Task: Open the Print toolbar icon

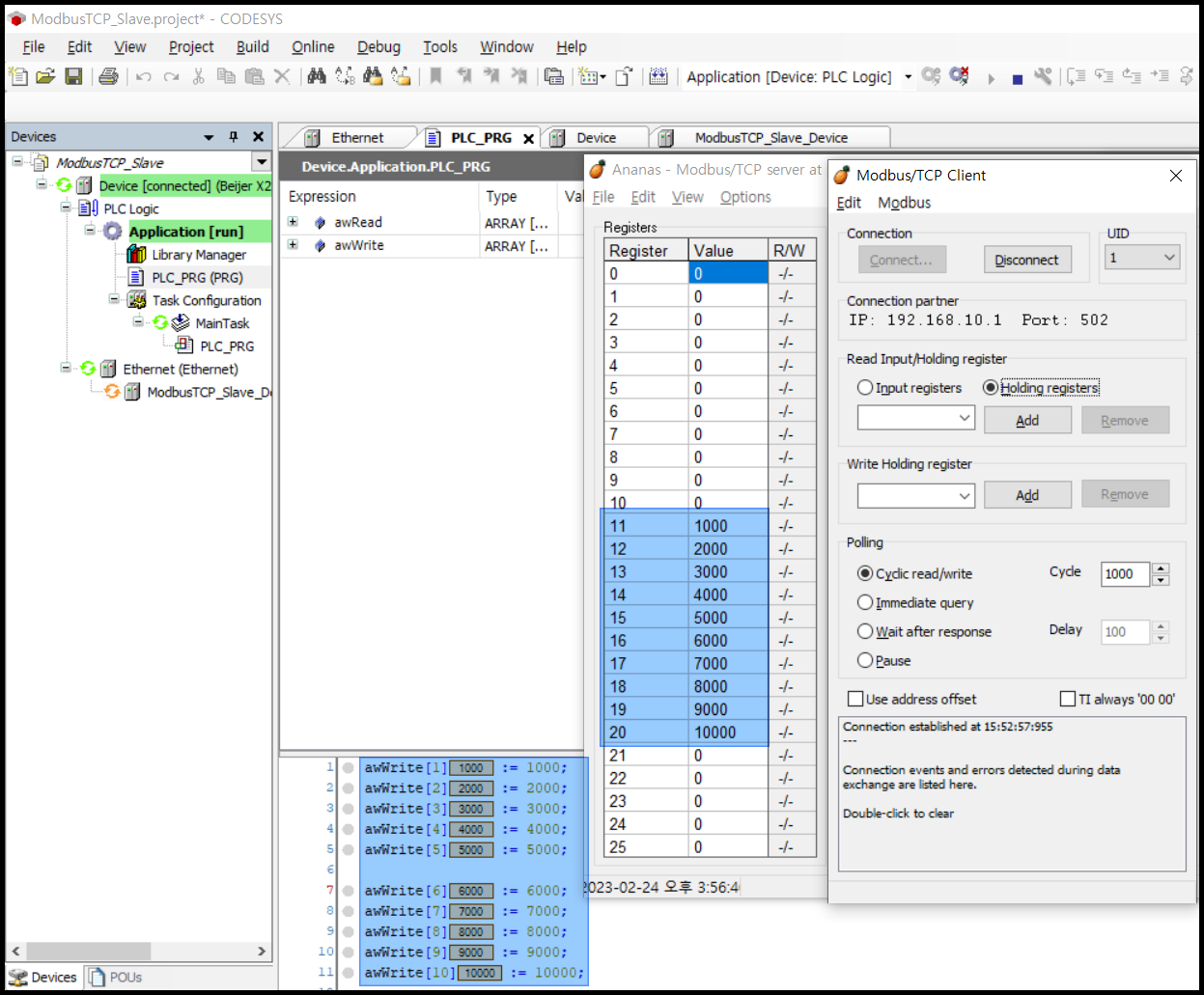Action: [x=106, y=76]
